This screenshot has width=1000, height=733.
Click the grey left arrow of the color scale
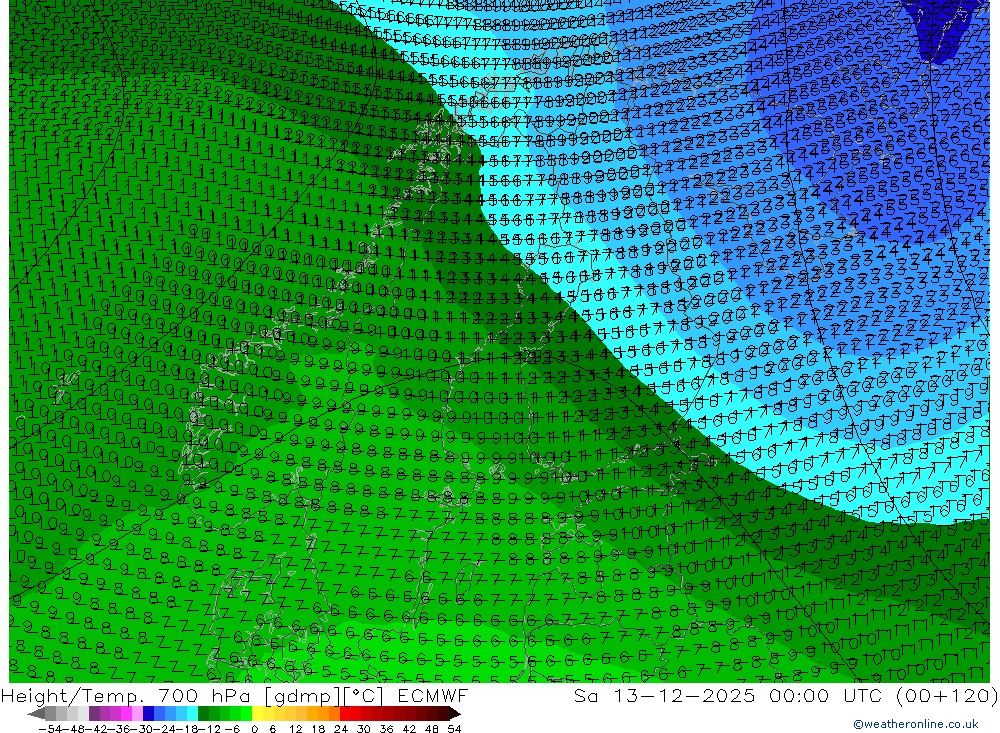36,714
